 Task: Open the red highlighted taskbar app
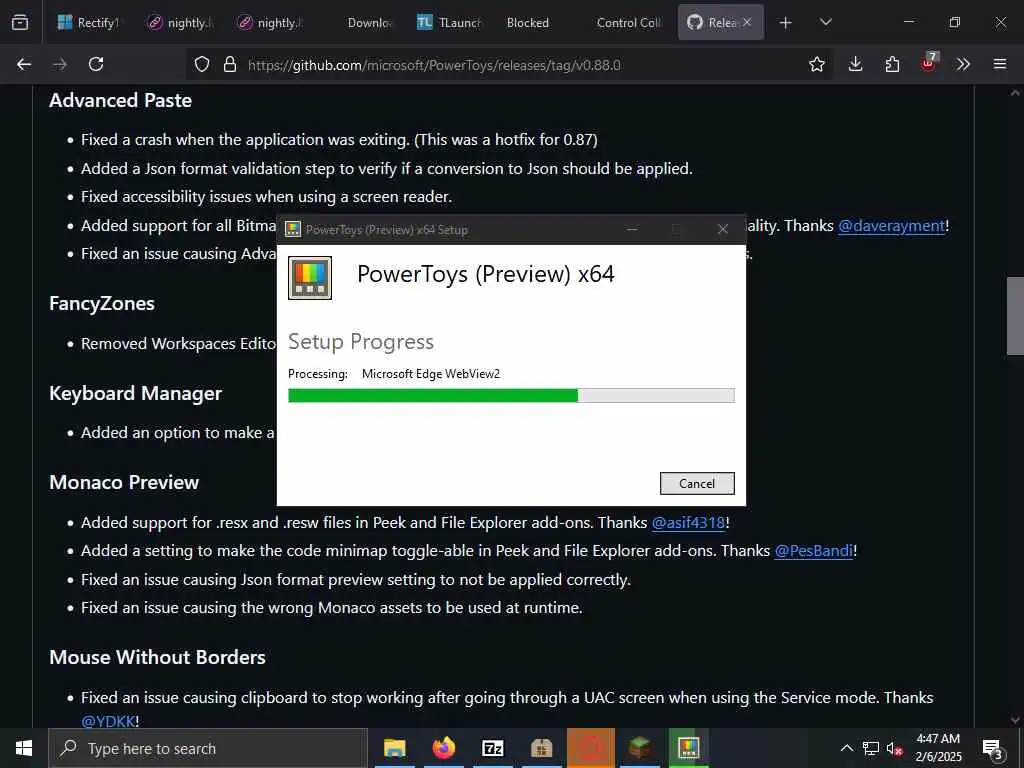click(590, 748)
